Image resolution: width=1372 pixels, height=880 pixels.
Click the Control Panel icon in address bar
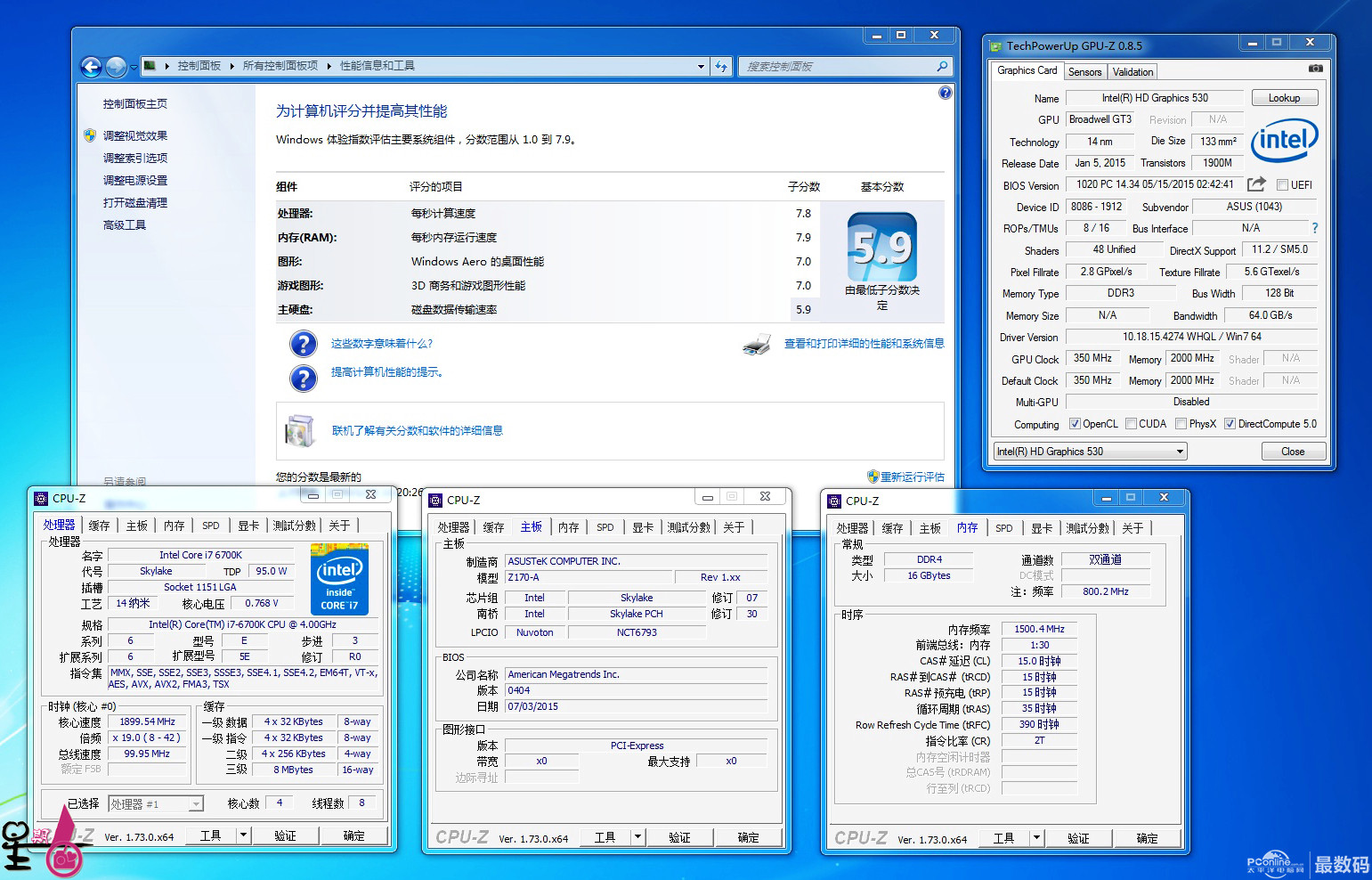click(150, 66)
